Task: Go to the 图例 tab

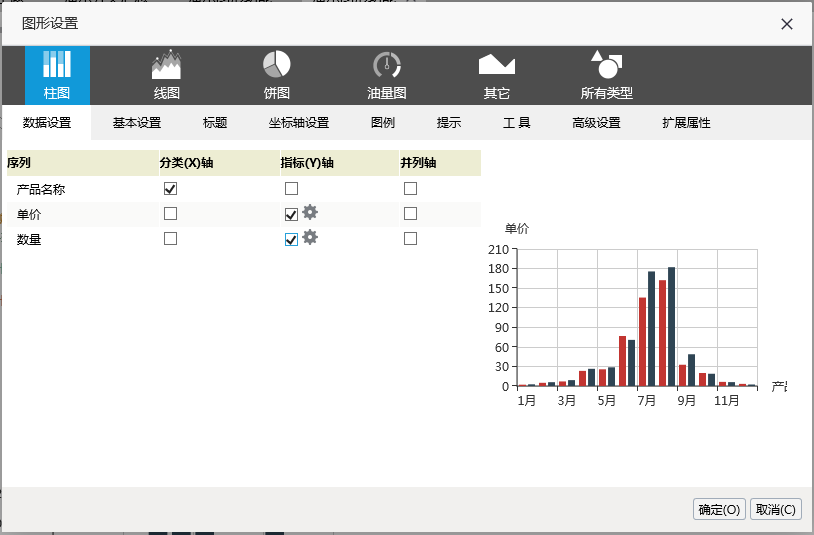Action: pos(383,123)
